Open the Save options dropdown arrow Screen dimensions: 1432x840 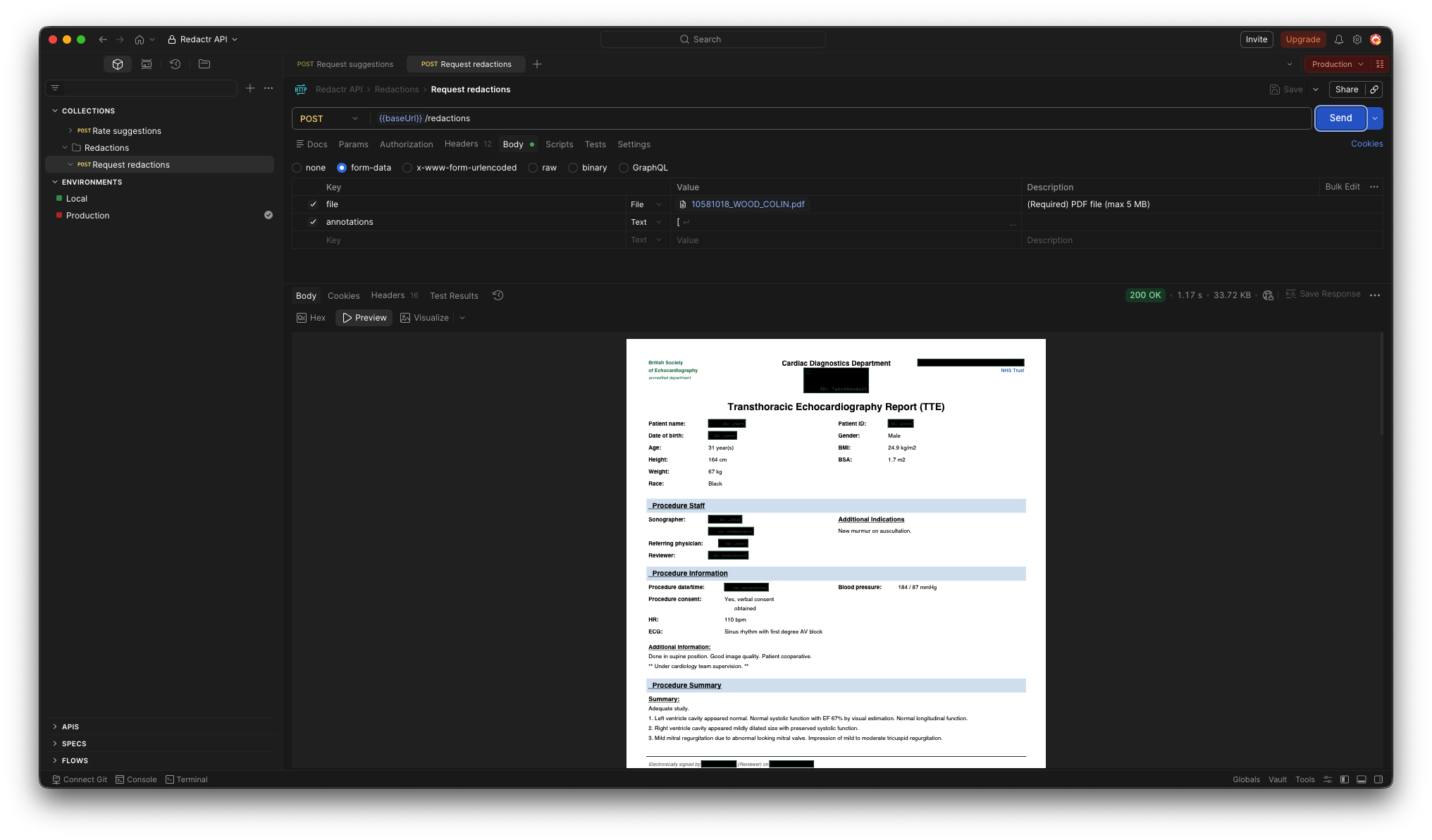click(1316, 89)
